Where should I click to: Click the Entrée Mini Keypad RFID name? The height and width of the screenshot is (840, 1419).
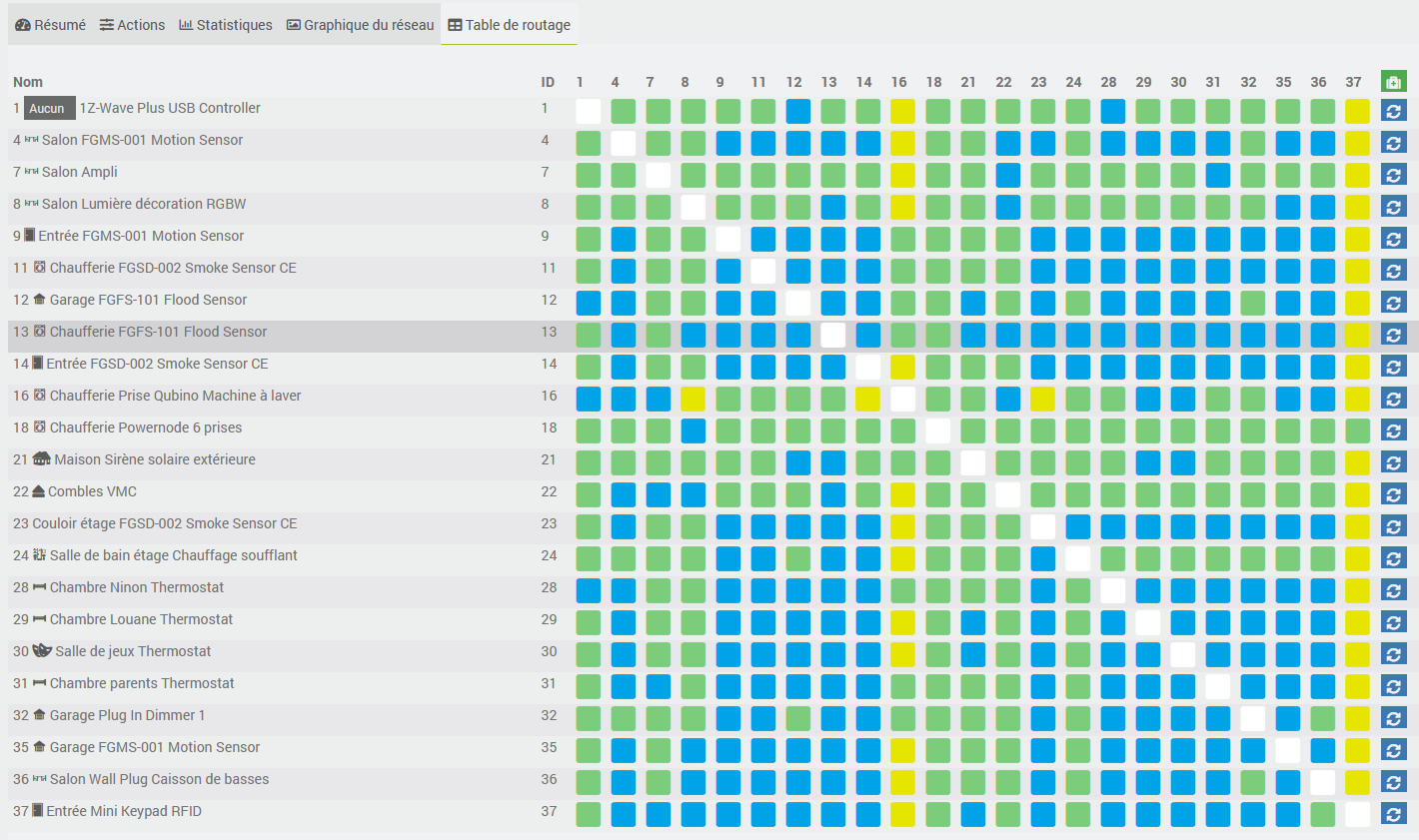(x=124, y=811)
